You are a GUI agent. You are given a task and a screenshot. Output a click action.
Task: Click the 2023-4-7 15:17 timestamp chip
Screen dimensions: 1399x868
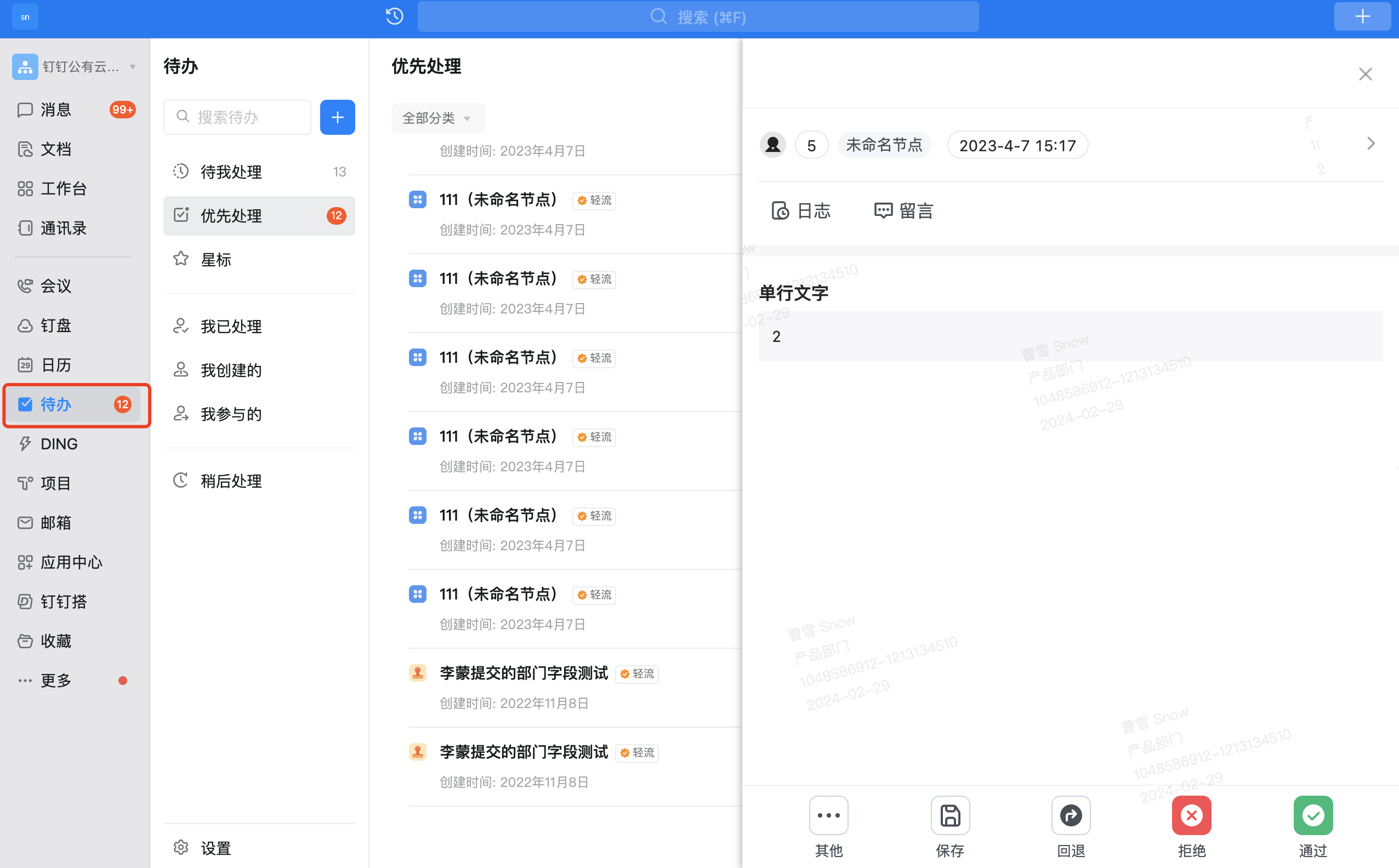[1017, 145]
